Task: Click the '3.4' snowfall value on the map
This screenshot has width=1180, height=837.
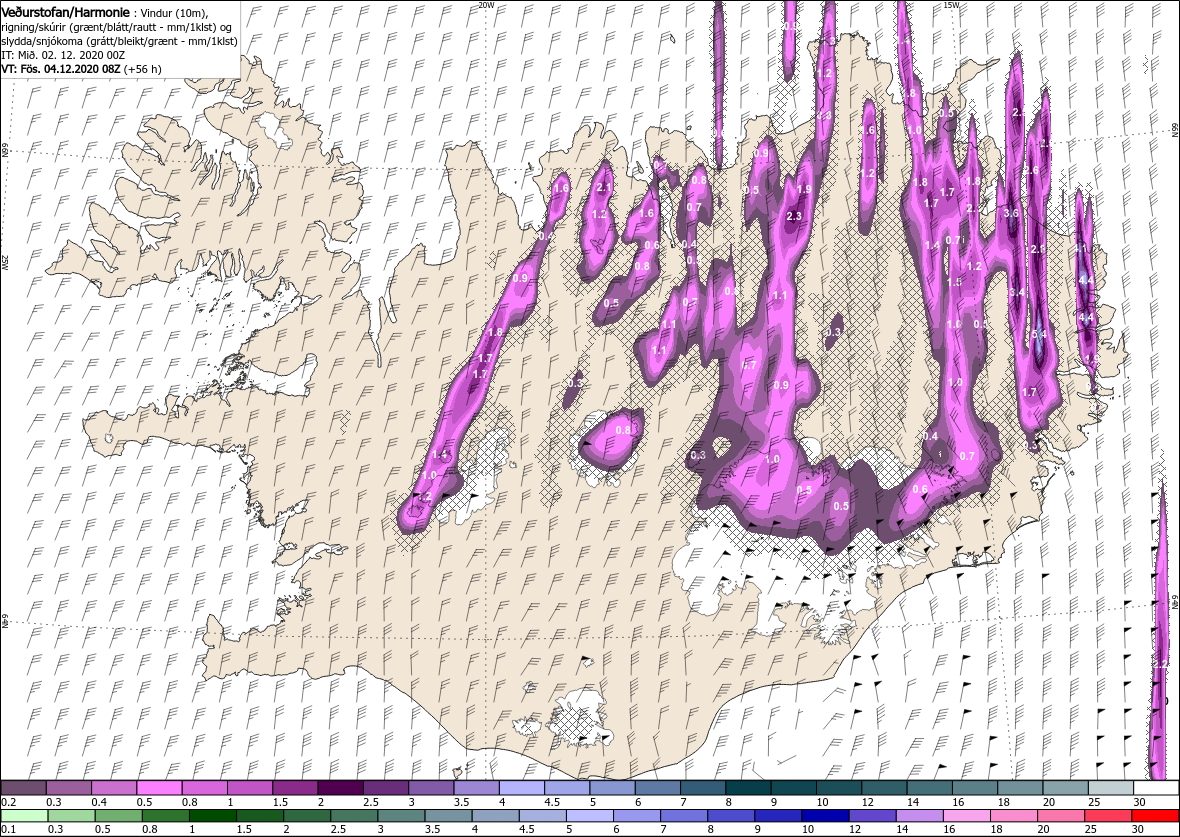Action: 1017,293
